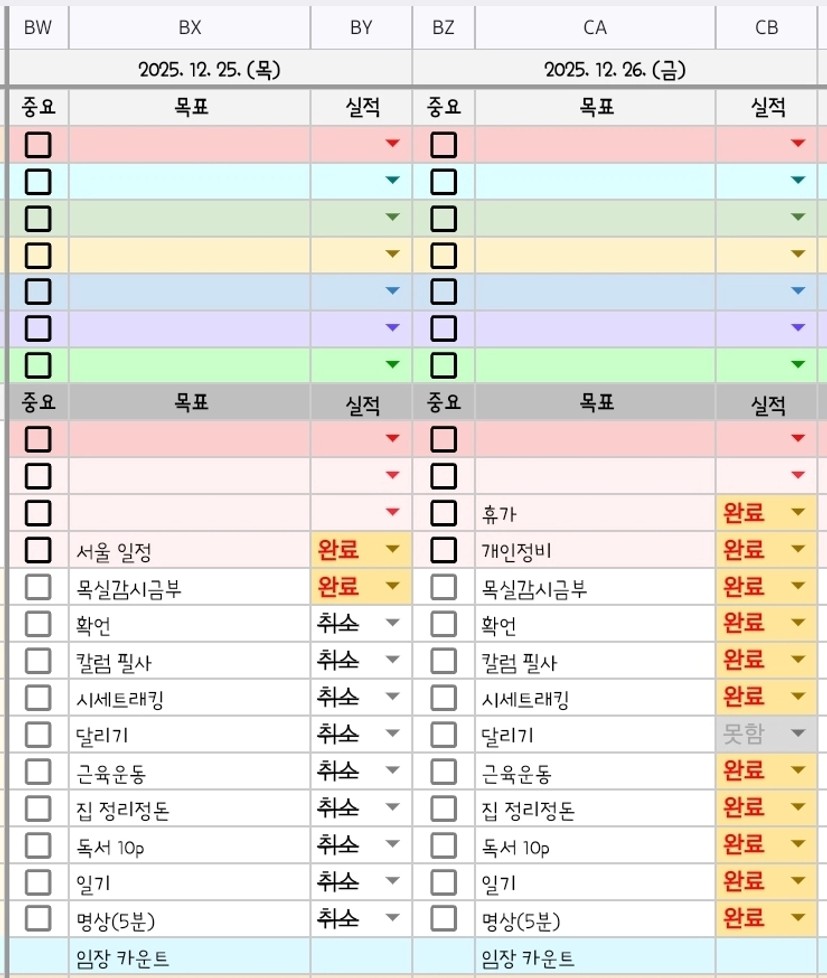Select the 일기 cell under Dec 26

[595, 882]
